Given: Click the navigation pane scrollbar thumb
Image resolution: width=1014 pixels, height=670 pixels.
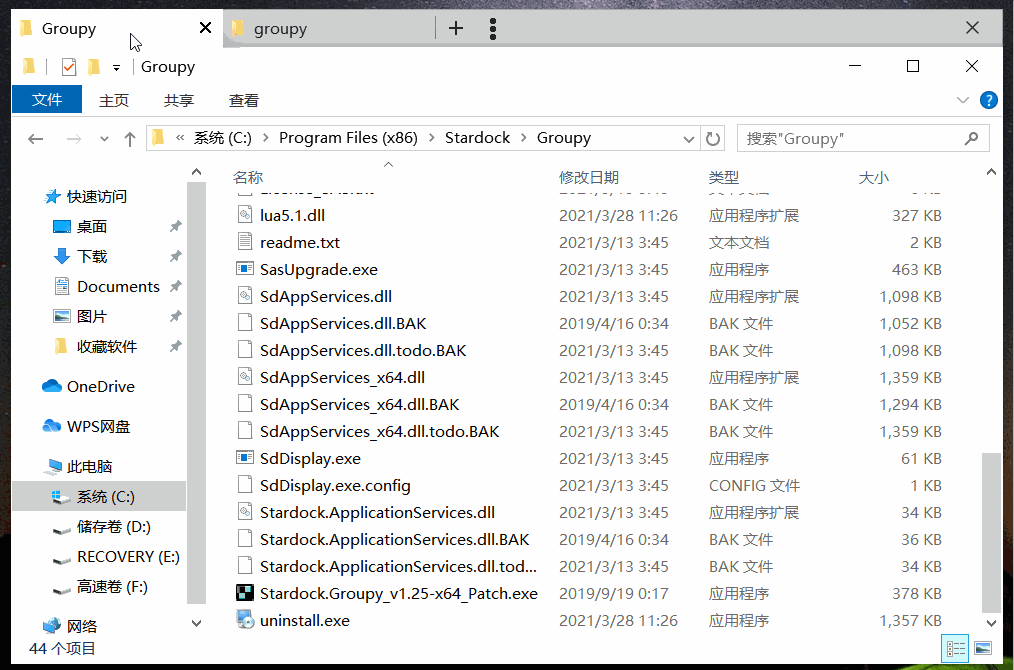Looking at the screenshot, I should click(197, 393).
